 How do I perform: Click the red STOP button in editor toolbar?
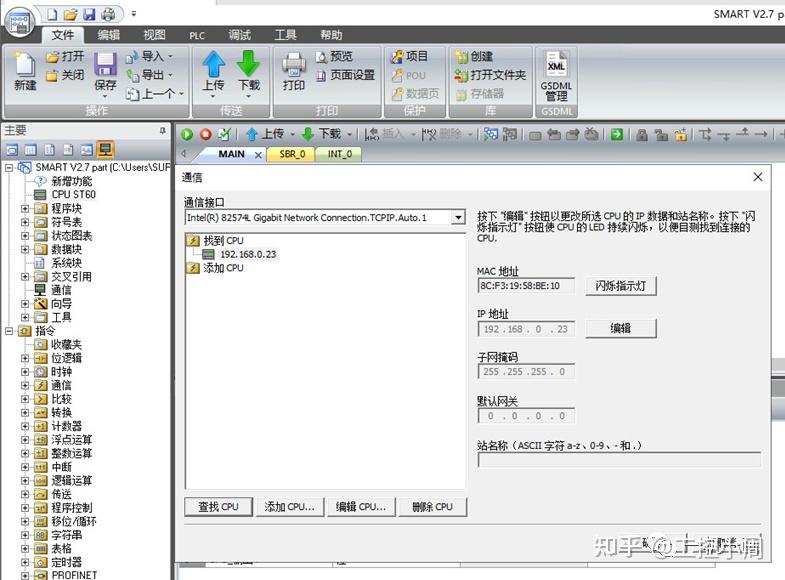[x=206, y=134]
